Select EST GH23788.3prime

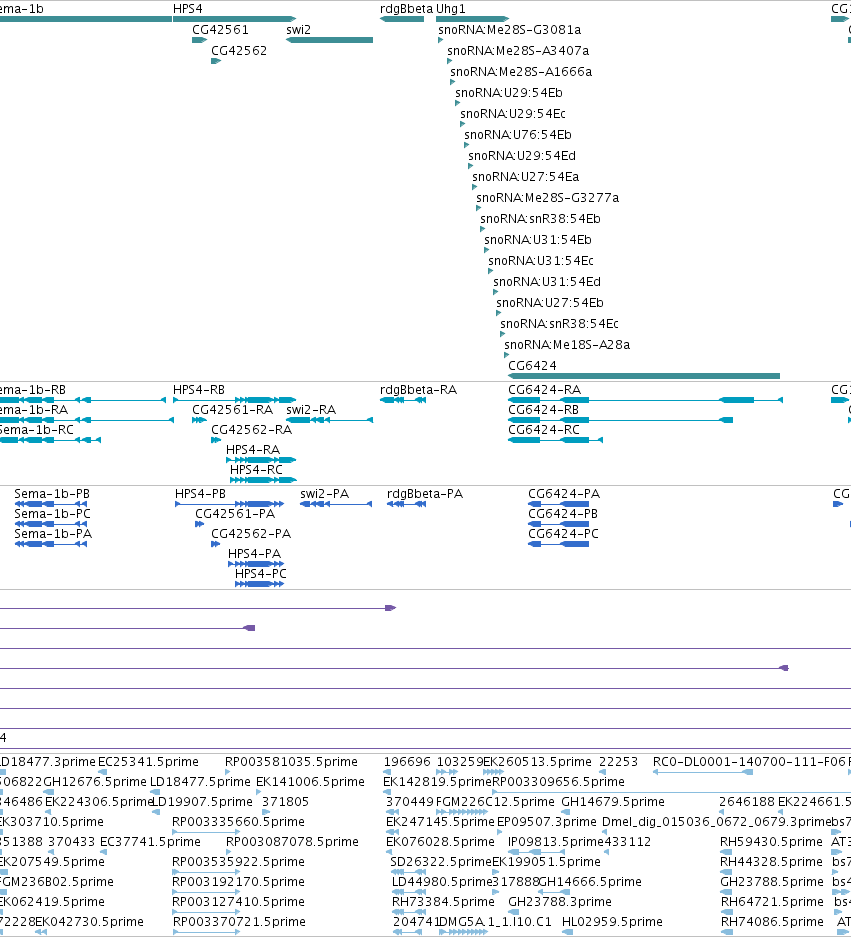tap(559, 901)
